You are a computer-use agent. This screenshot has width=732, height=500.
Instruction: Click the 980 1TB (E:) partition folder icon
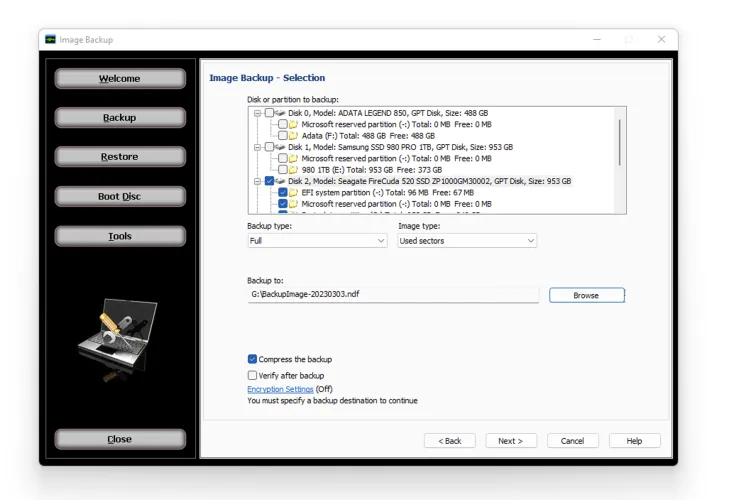(x=294, y=169)
